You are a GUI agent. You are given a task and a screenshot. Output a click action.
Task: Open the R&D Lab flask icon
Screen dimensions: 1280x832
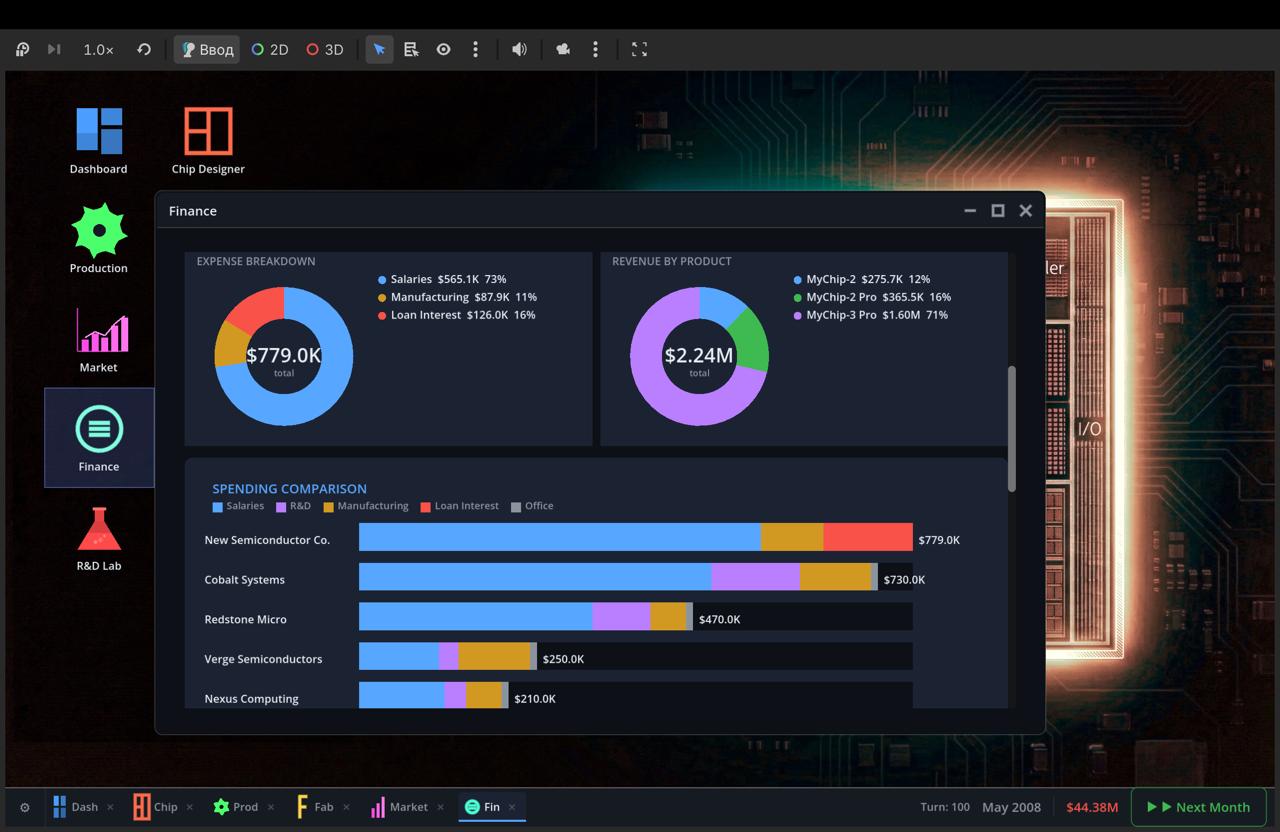coord(99,537)
